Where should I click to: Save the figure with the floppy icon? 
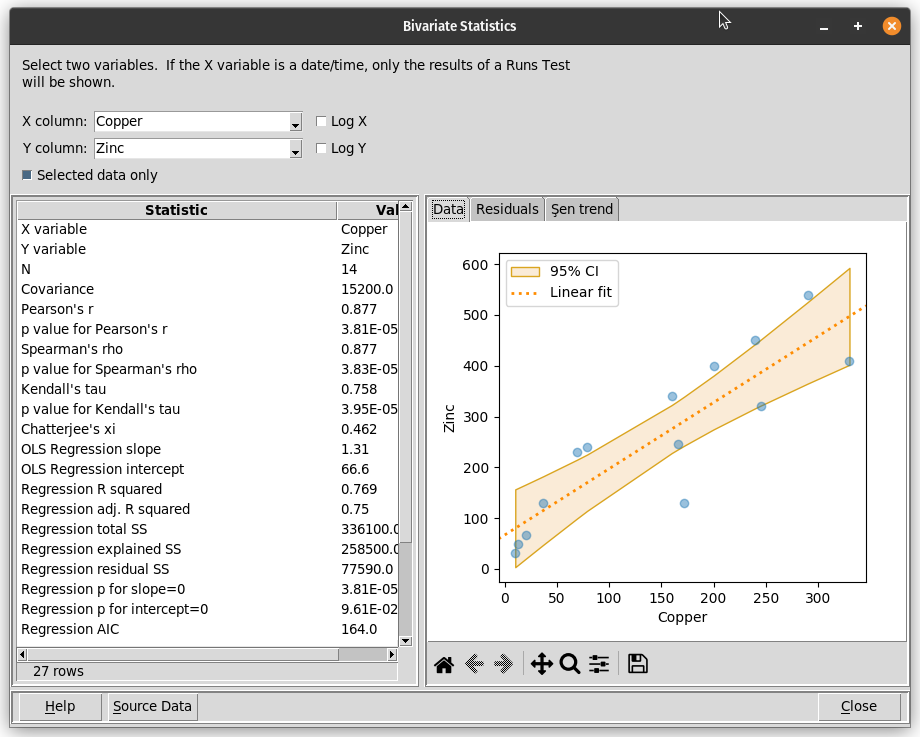[637, 664]
